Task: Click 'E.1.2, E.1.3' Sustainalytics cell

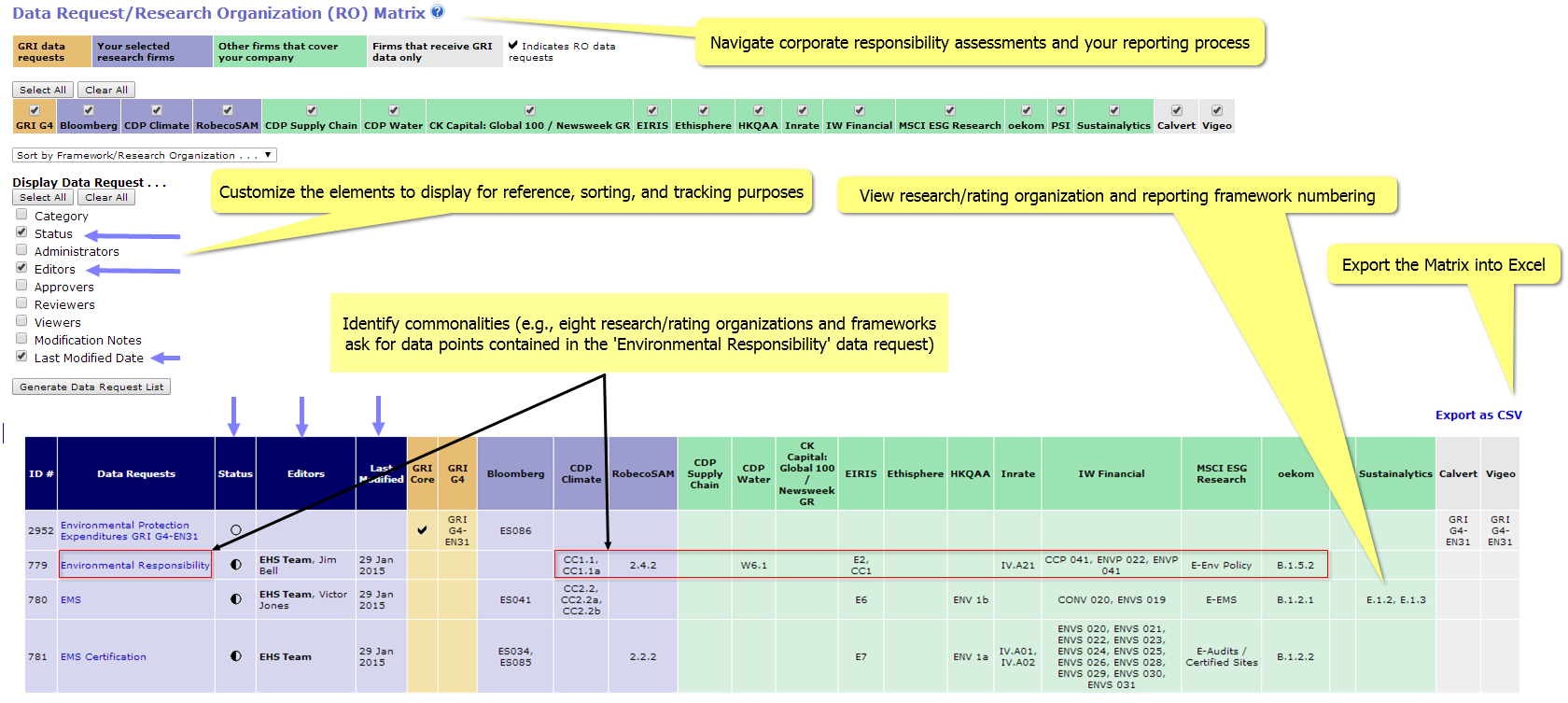Action: tap(1396, 600)
